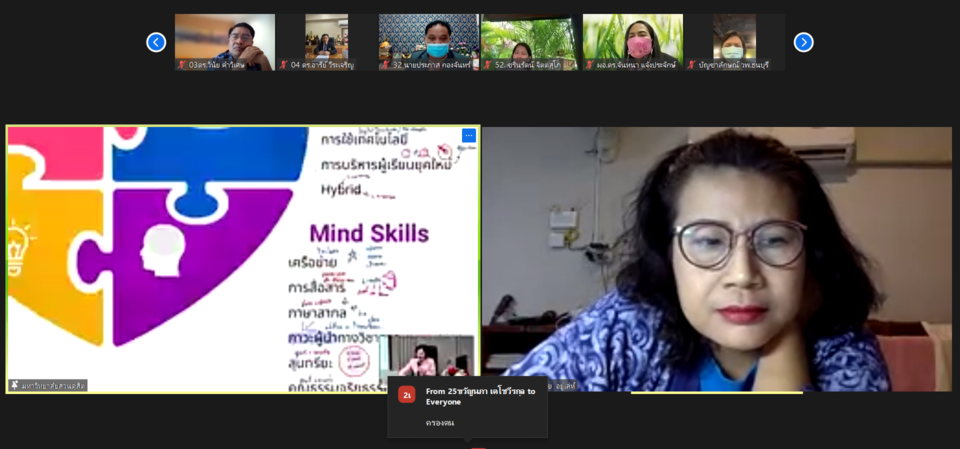This screenshot has width=960, height=449.
Task: Show next participants with right arrow
Action: 803,42
